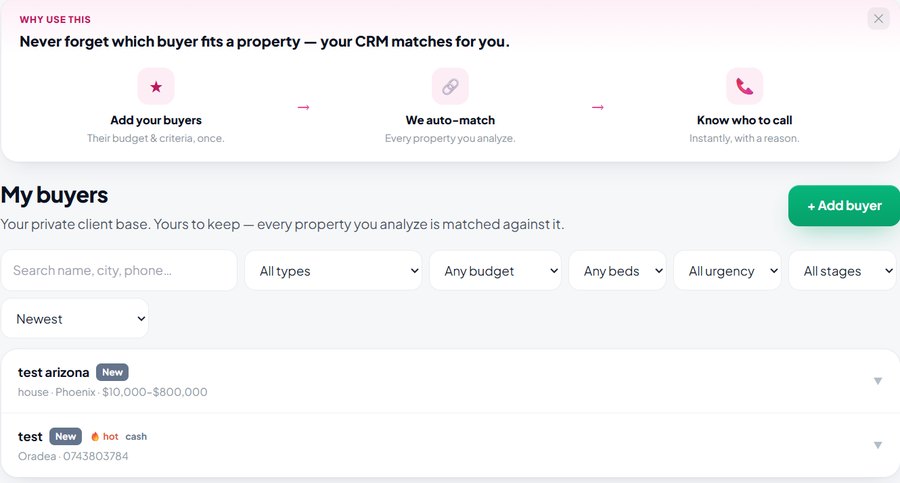Open the Any budget dropdown
Viewport: 900px width, 483px height.
(495, 271)
